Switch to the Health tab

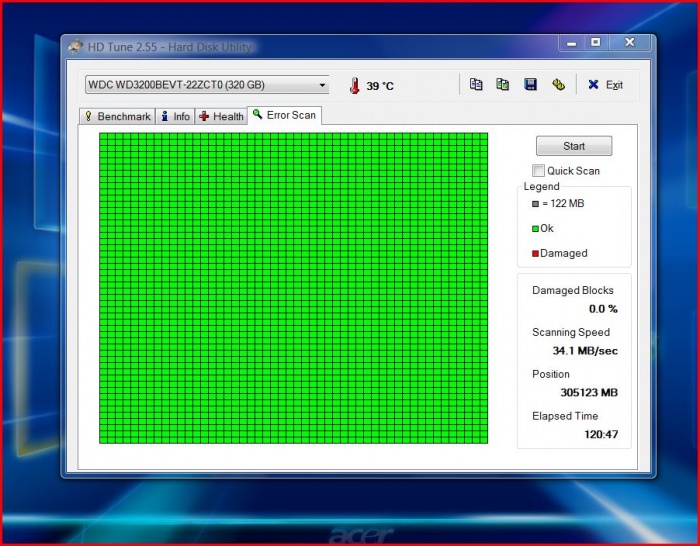tap(221, 116)
